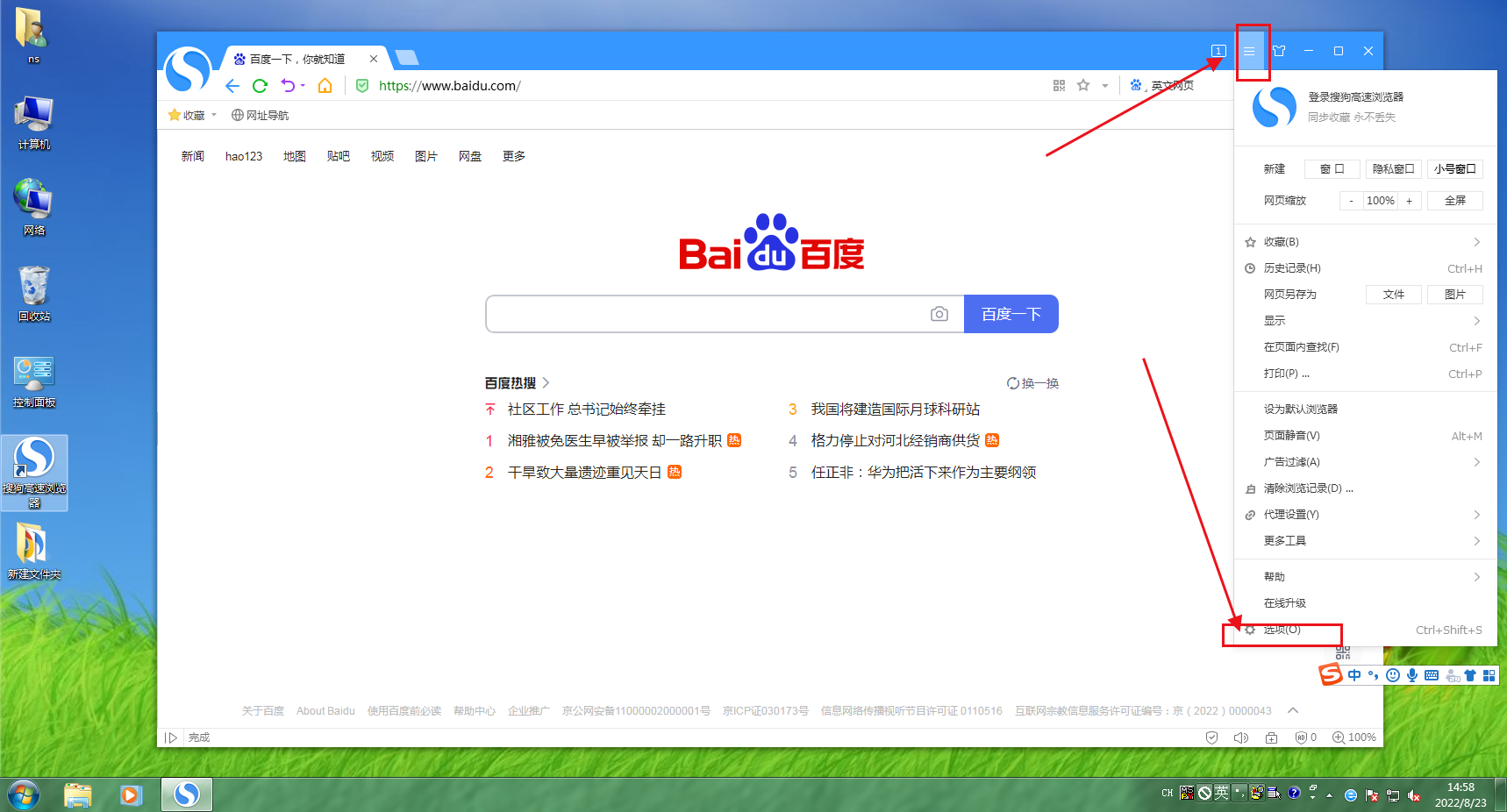Image resolution: width=1507 pixels, height=812 pixels.
Task: Open the IME toolbox grid icon
Action: pos(1489,675)
